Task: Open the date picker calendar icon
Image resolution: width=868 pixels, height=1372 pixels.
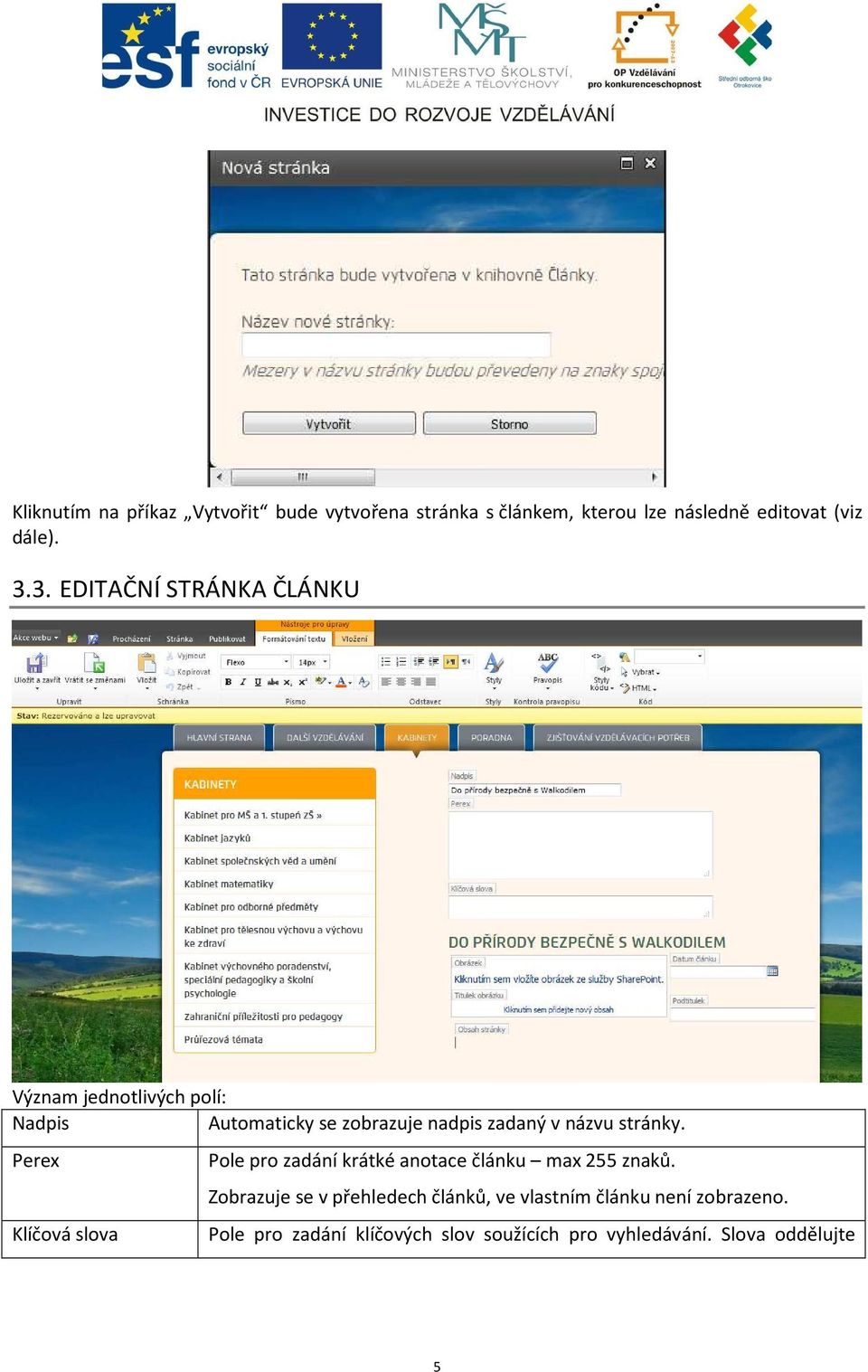Action: (772, 971)
